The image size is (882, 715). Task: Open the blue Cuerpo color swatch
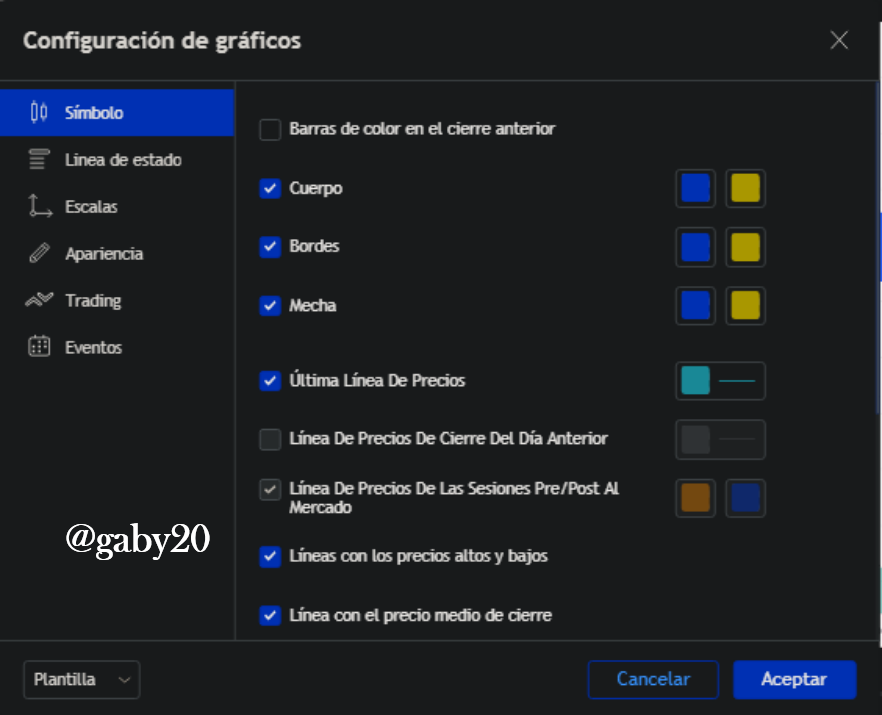(695, 188)
